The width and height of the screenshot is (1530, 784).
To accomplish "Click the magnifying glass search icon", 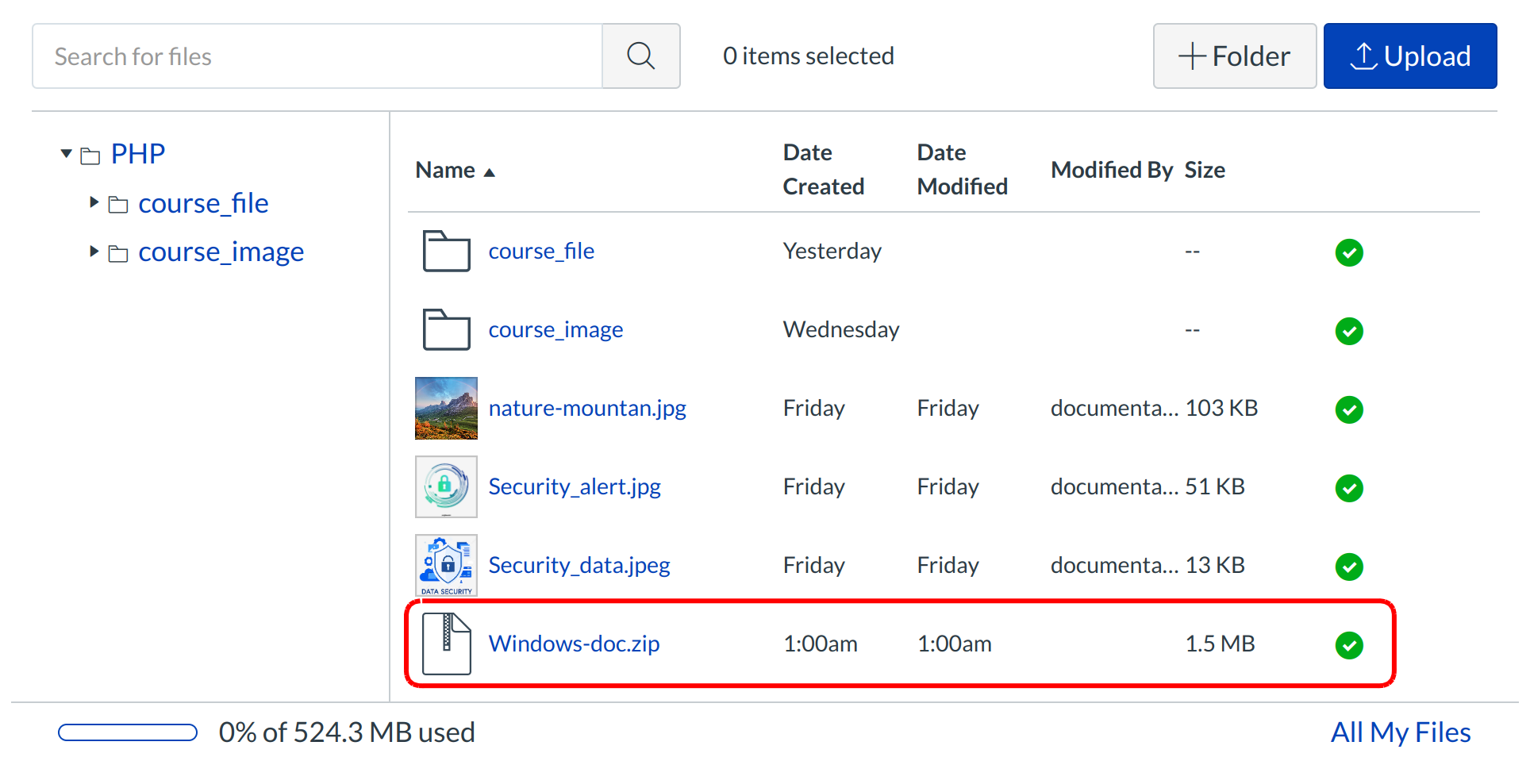I will click(x=640, y=56).
